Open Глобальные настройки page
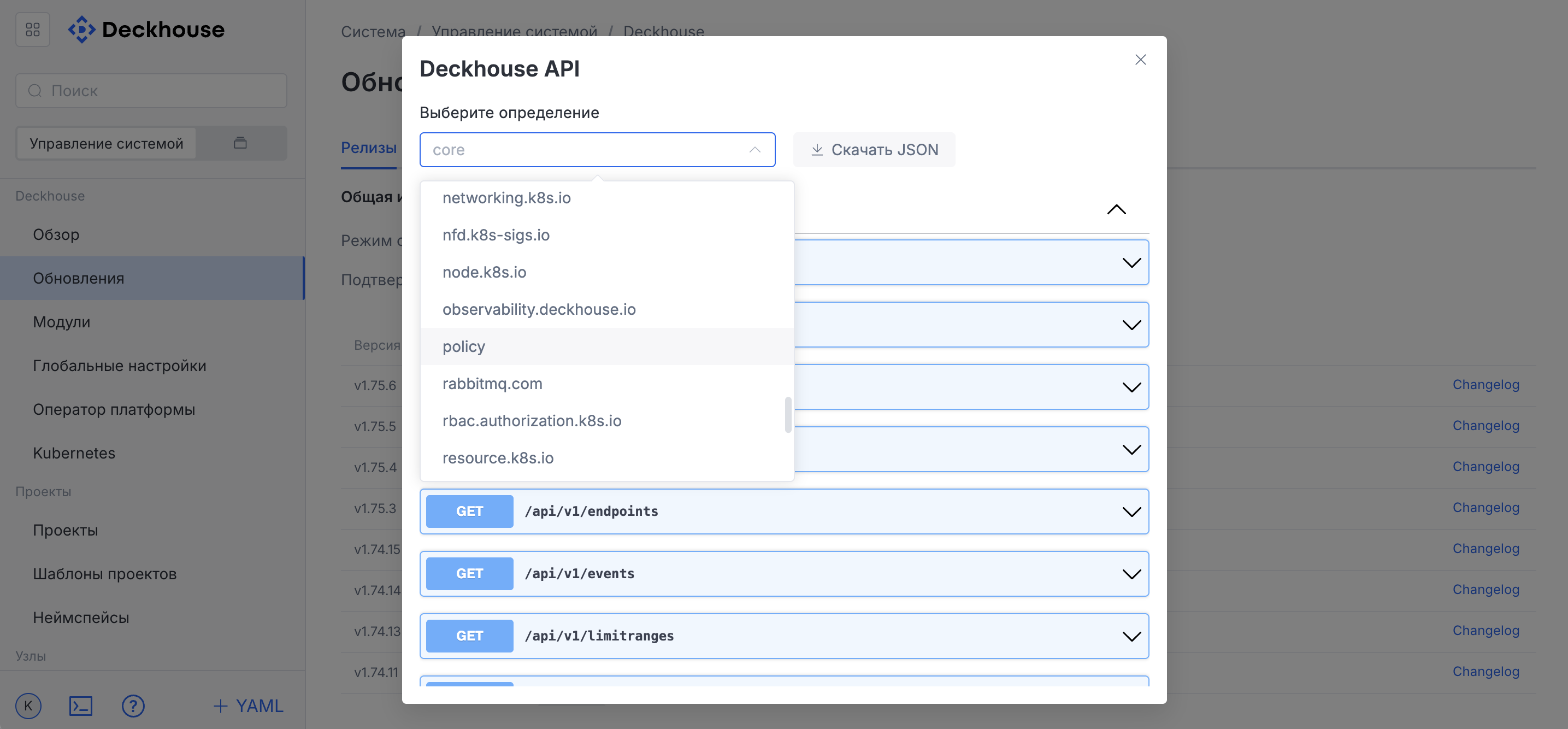1568x729 pixels. pos(152,366)
